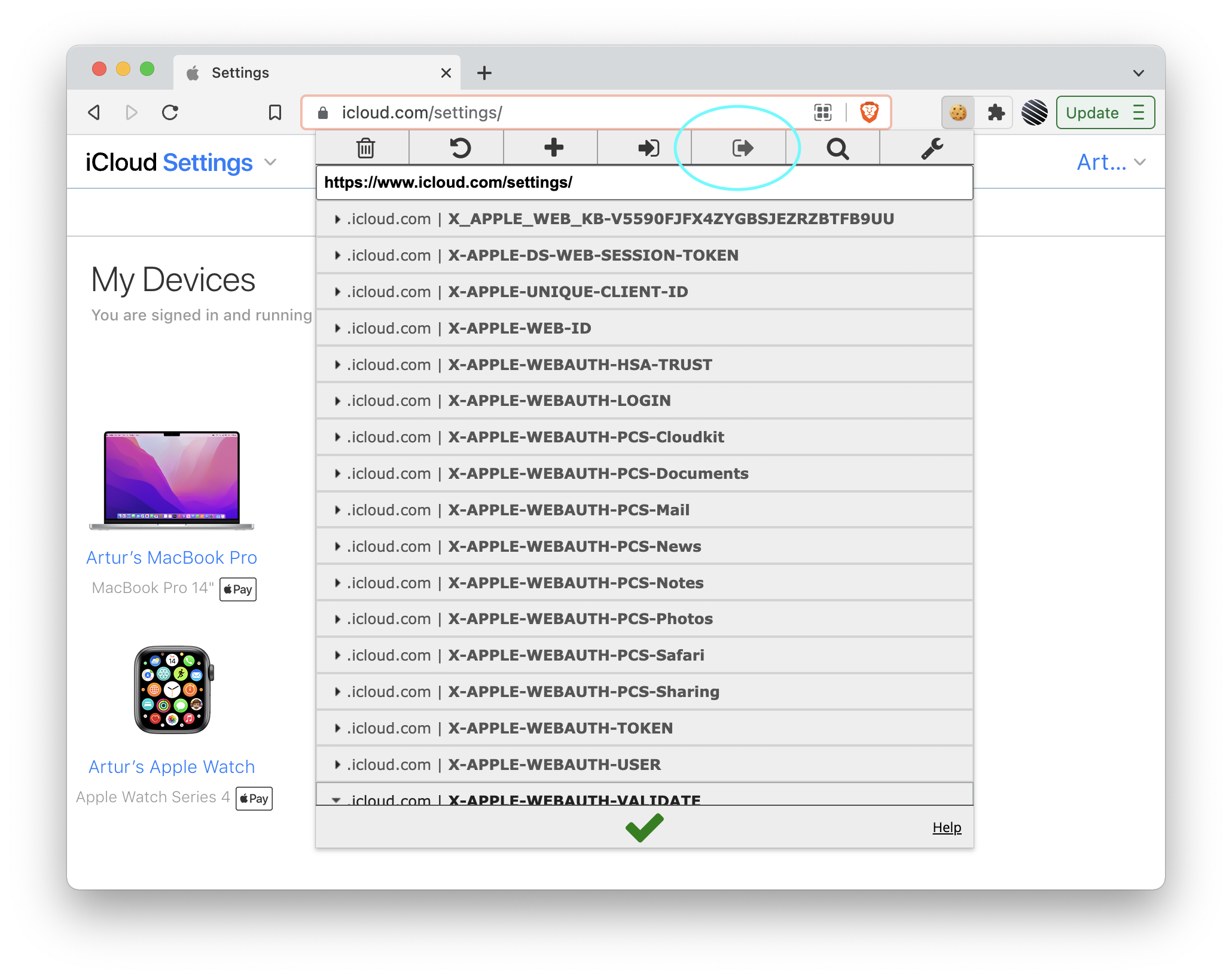
Task: Open cookie editor options wrench icon
Action: (x=931, y=148)
